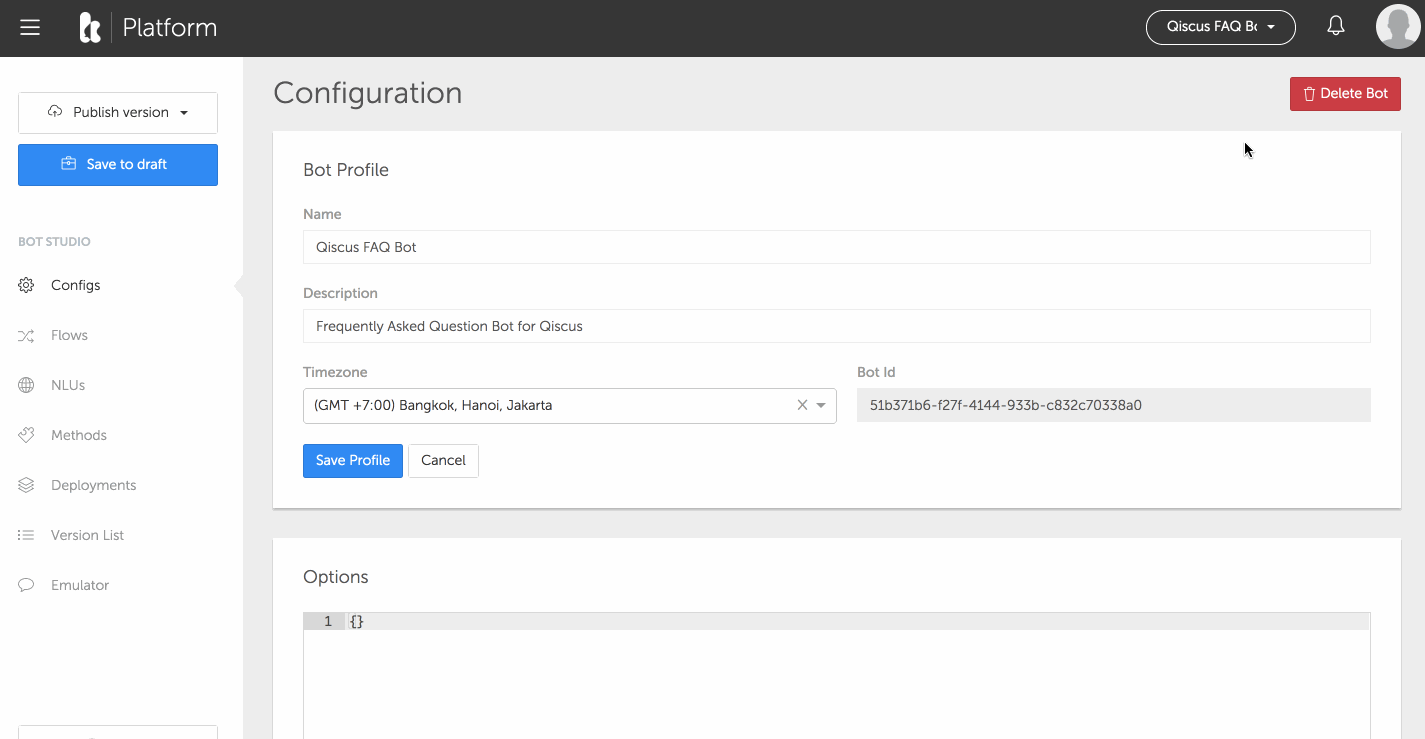The width and height of the screenshot is (1425, 739).
Task: Click the Save to draft button
Action: 118,165
